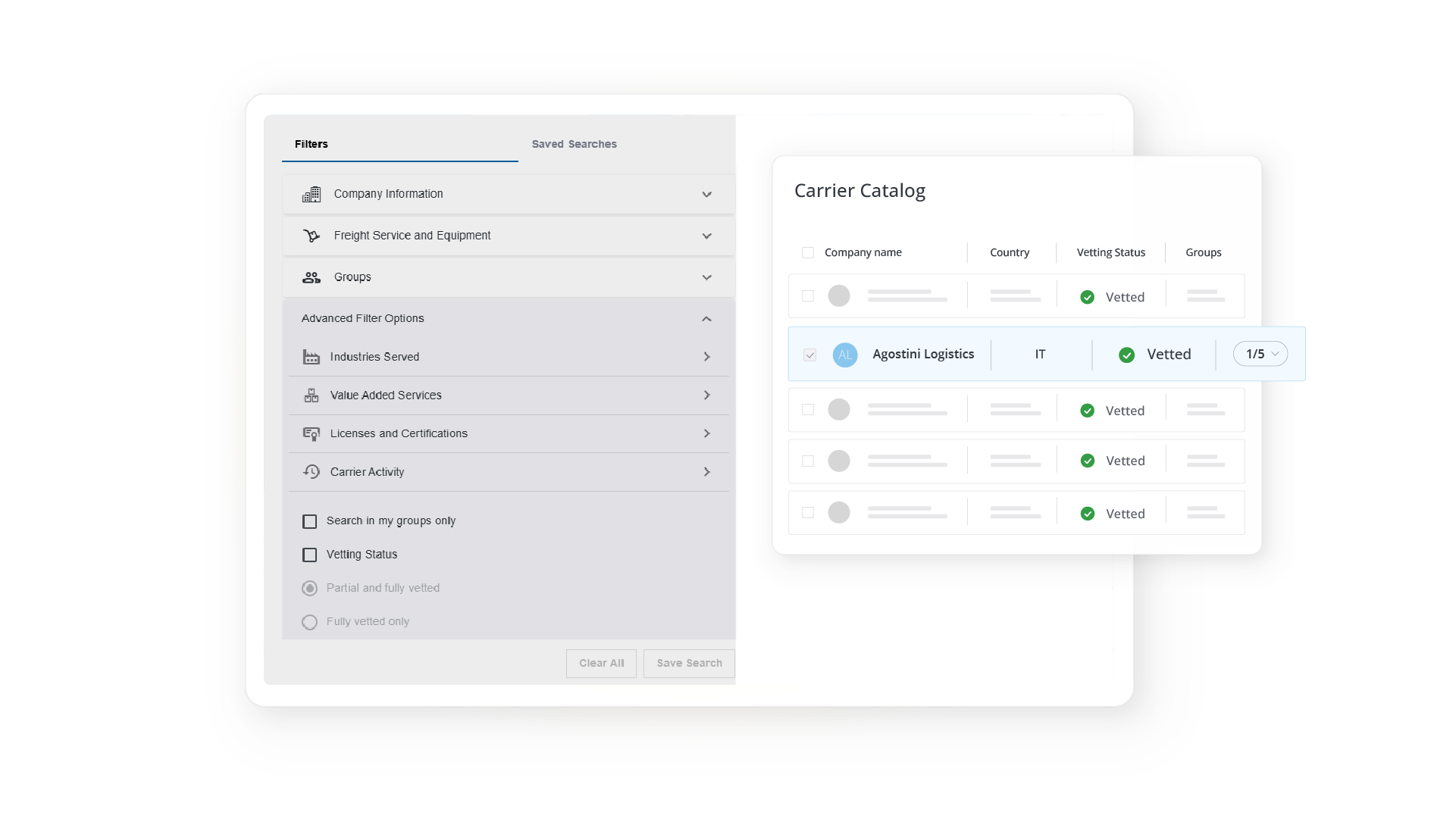Image resolution: width=1456 pixels, height=819 pixels.
Task: Click the Carrier Activity history icon
Action: click(x=312, y=471)
